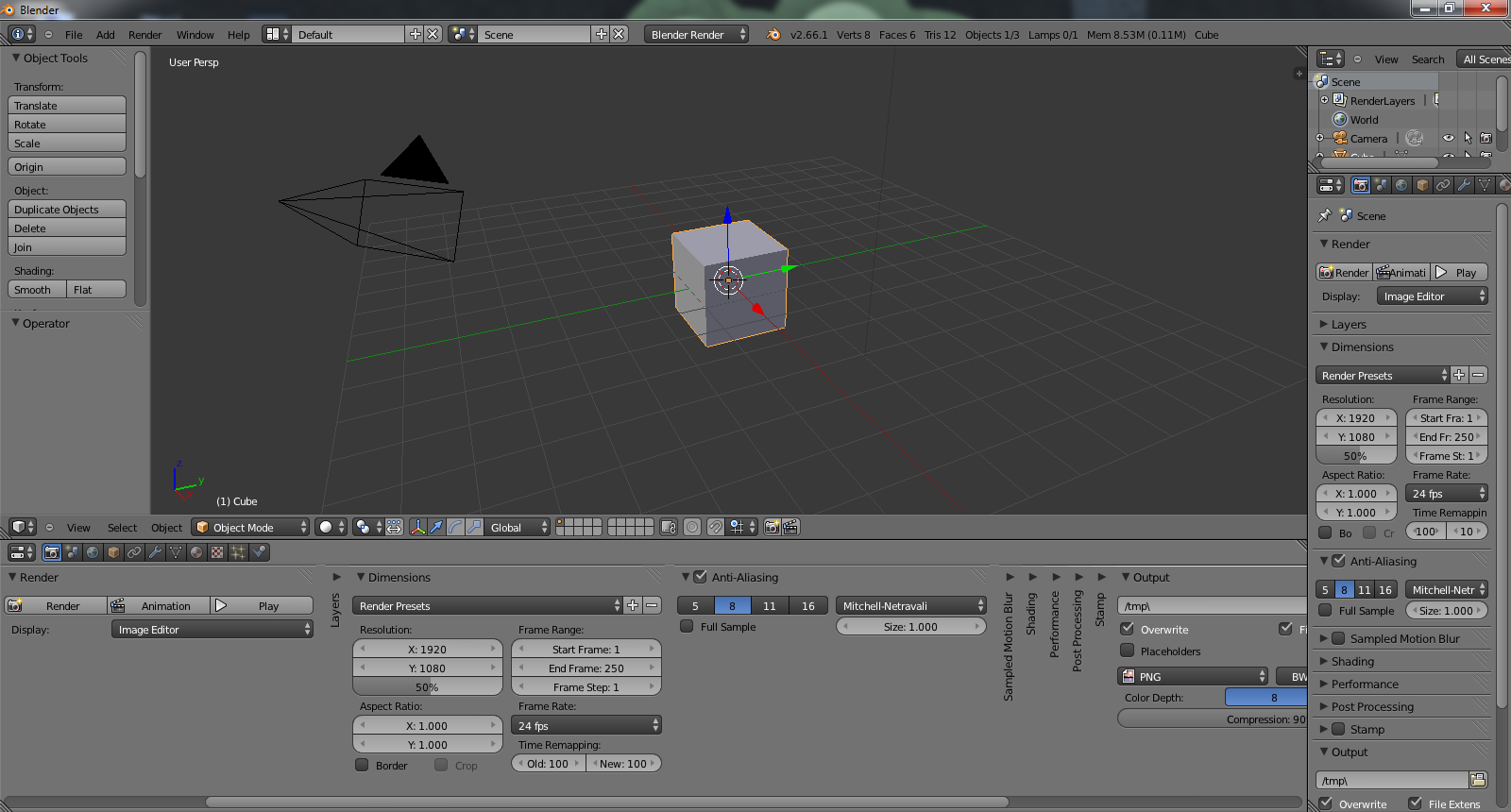1511x812 pixels.
Task: Toggle the Sampled Motion Blur checkbox
Action: pos(1338,638)
